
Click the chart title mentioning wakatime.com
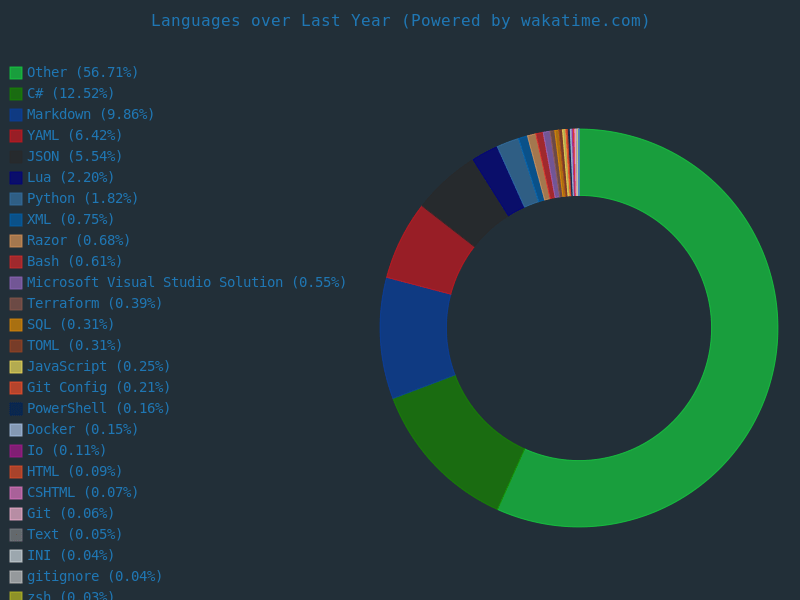pos(400,21)
